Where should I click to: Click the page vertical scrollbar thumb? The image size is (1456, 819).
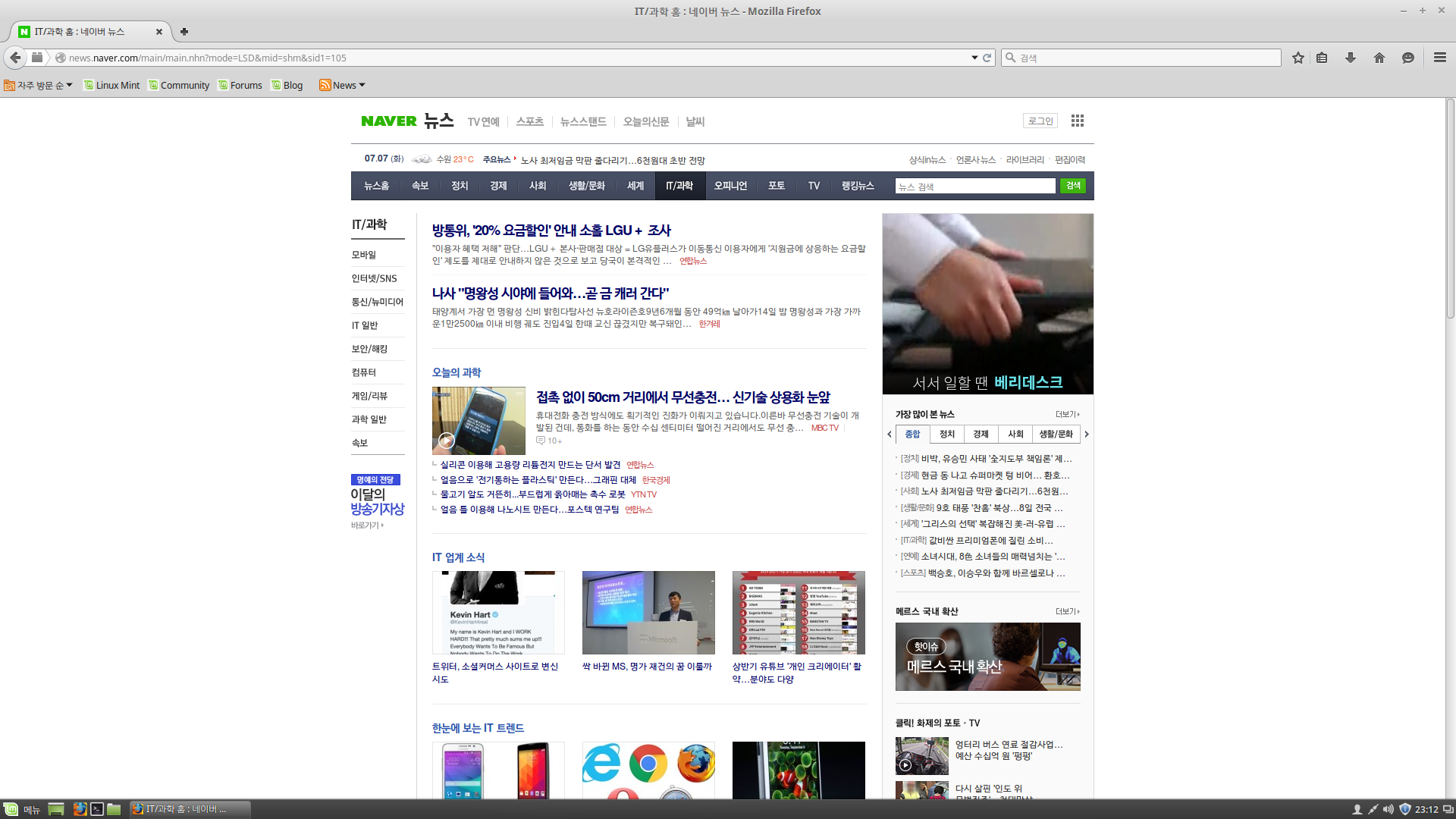[1450, 209]
